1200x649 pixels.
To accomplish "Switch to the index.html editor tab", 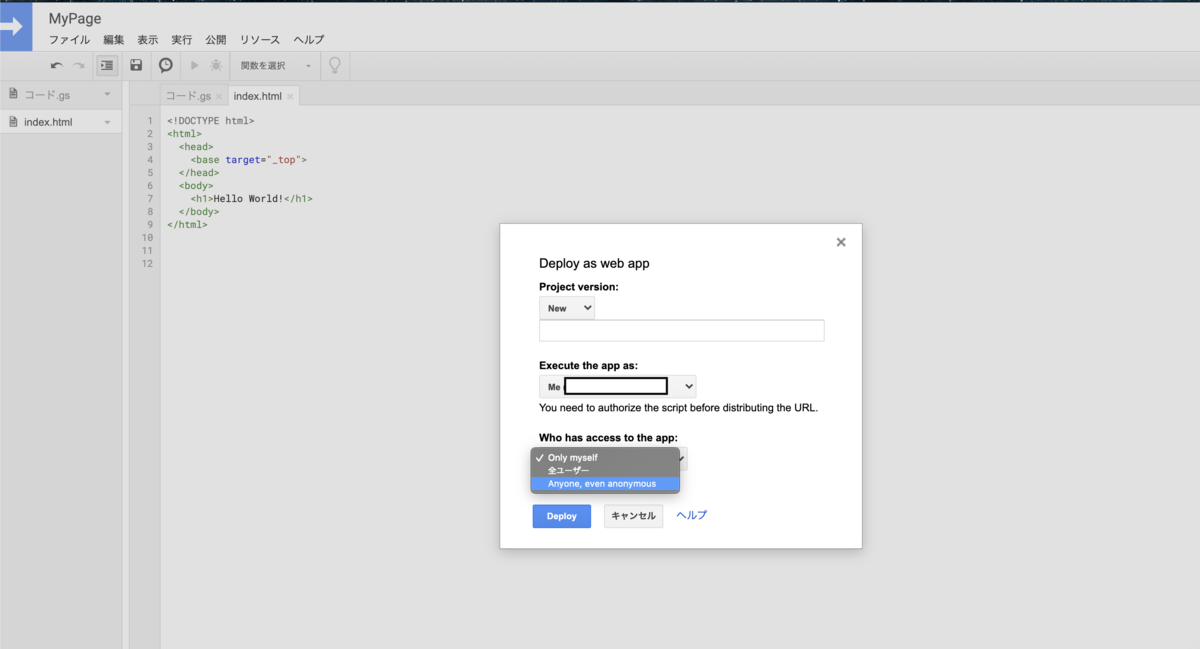I will coord(257,96).
